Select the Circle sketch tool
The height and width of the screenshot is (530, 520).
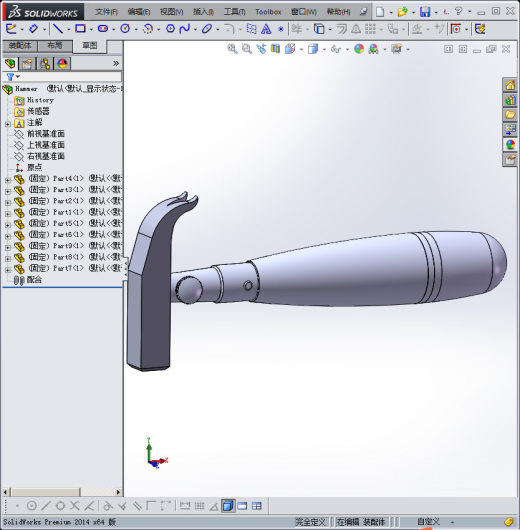[x=125, y=29]
